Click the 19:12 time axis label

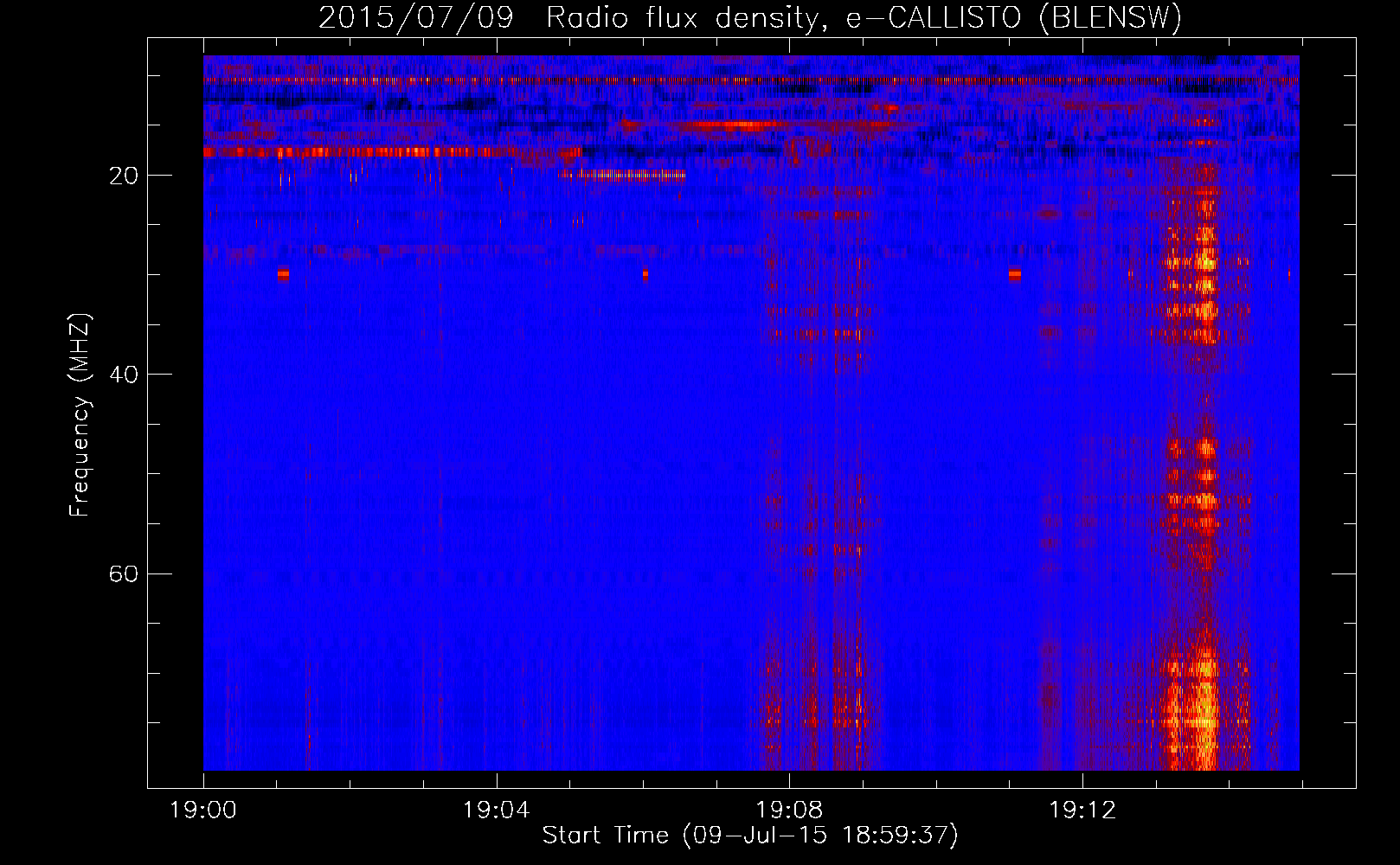pyautogui.click(x=1082, y=811)
